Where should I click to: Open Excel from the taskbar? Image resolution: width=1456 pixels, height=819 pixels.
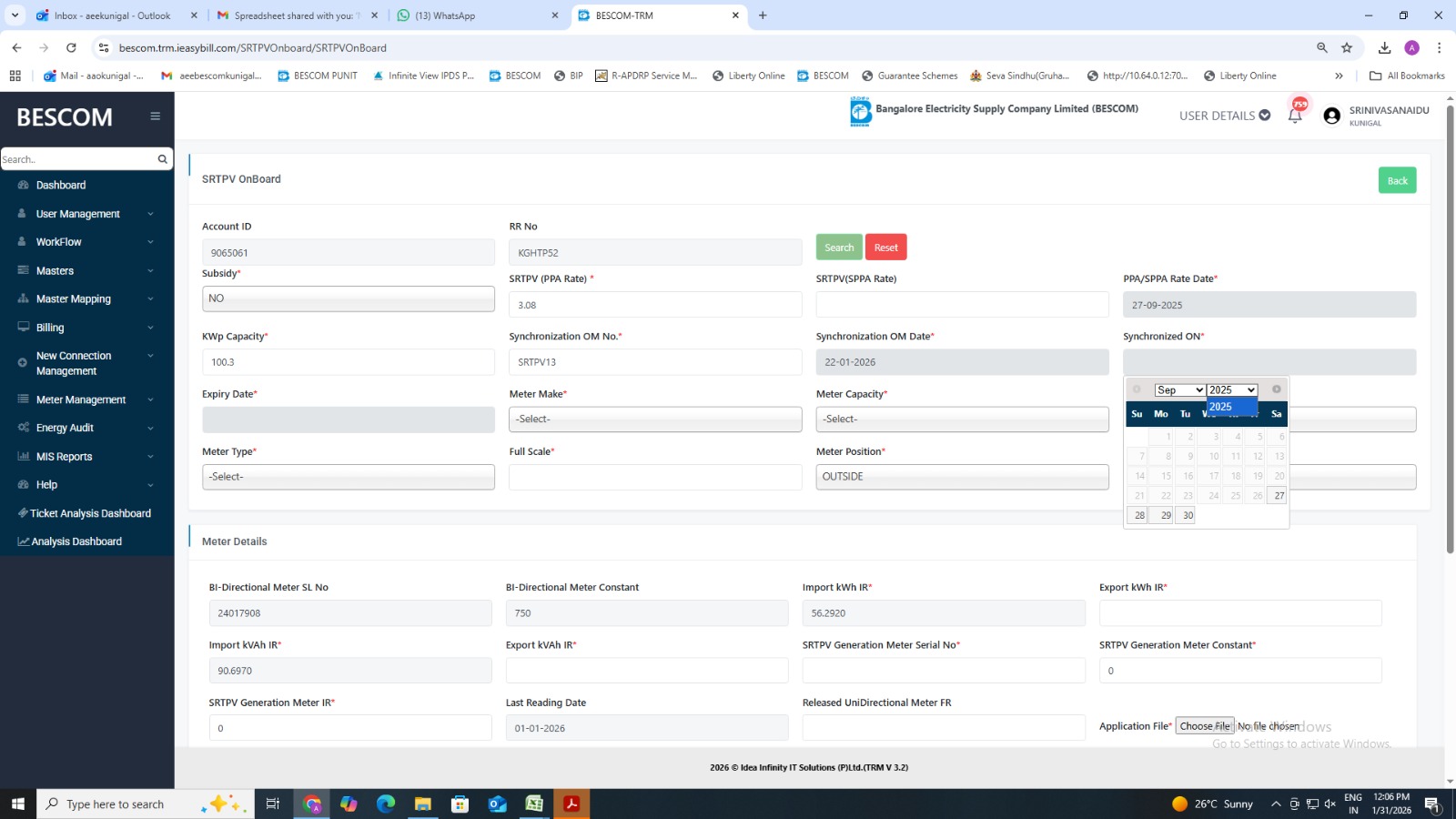pos(534,804)
